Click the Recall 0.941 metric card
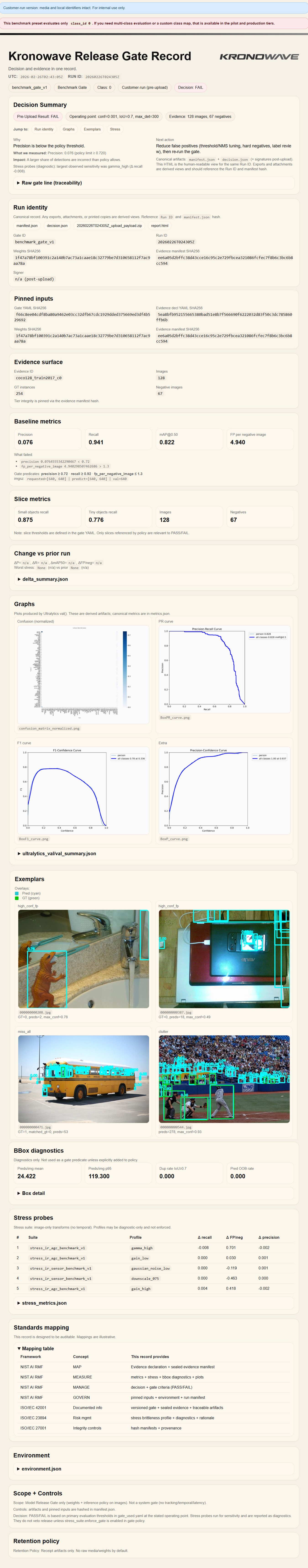The height and width of the screenshot is (1568, 308). click(118, 439)
